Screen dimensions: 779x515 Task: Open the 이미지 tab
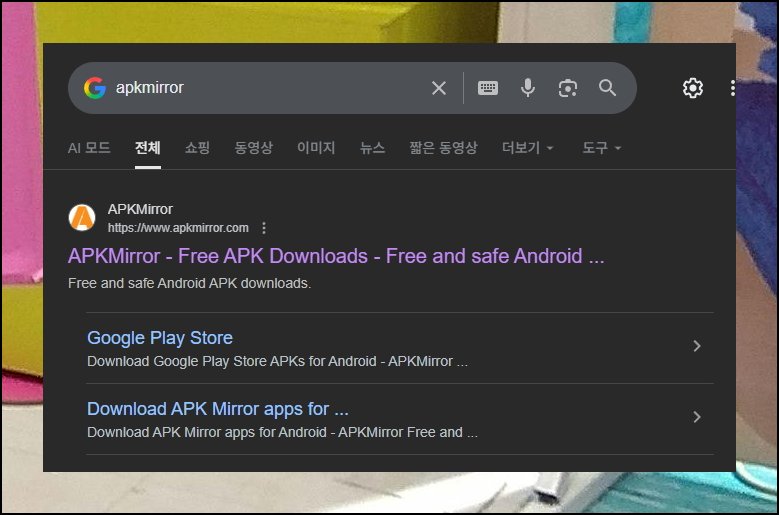[x=316, y=147]
